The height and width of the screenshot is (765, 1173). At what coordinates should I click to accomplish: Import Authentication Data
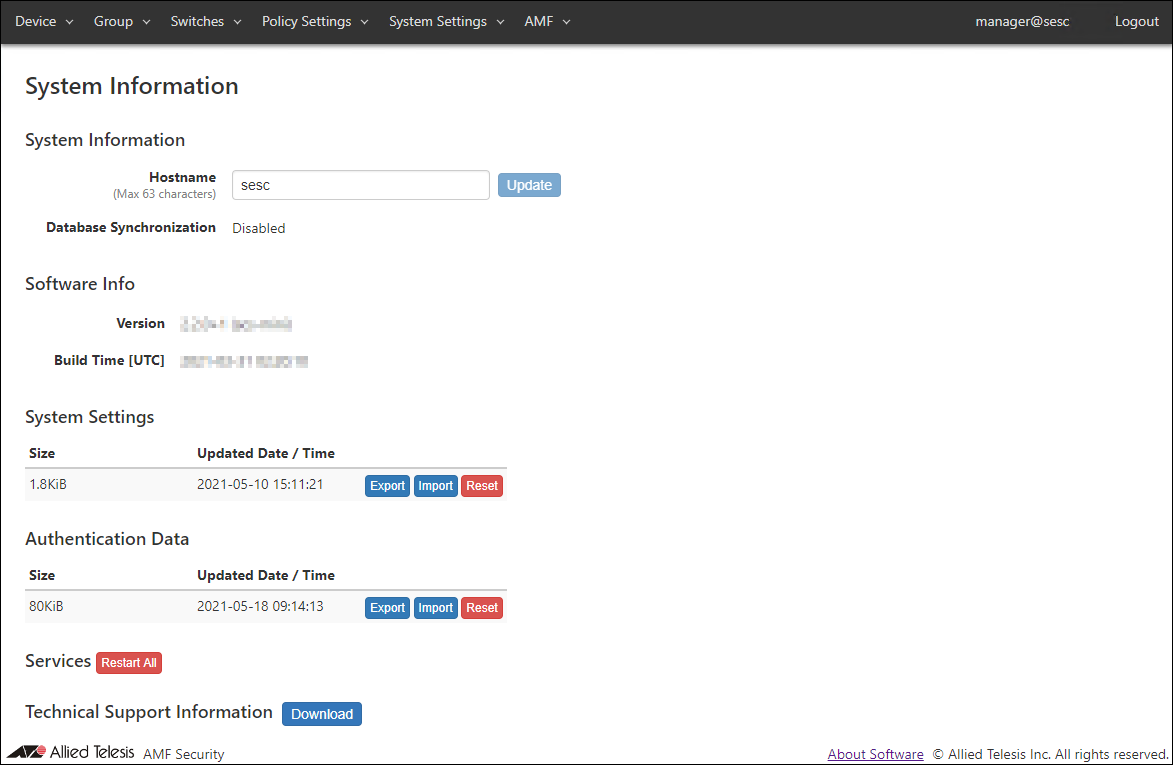click(x=435, y=608)
